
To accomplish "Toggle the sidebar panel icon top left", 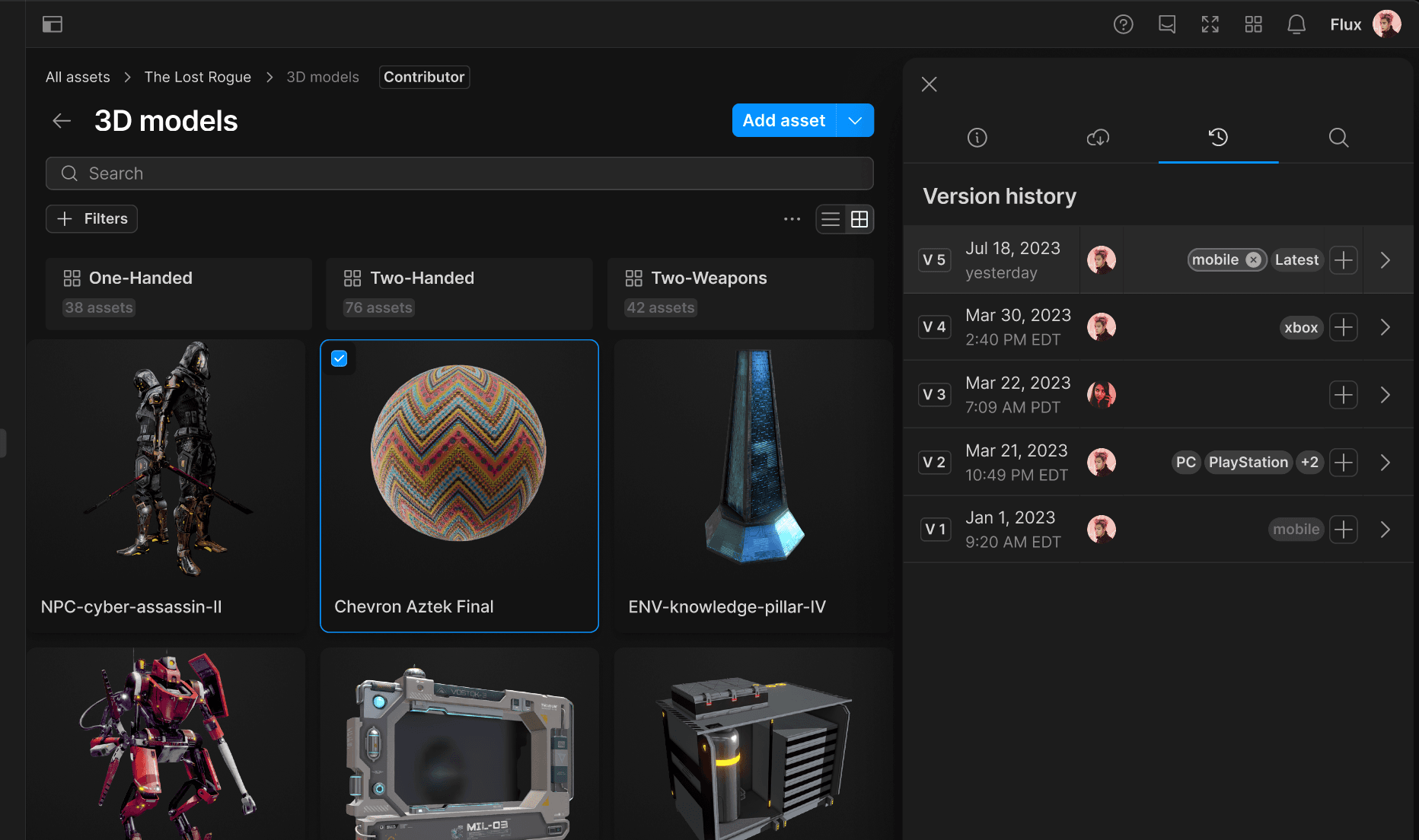I will click(x=53, y=24).
